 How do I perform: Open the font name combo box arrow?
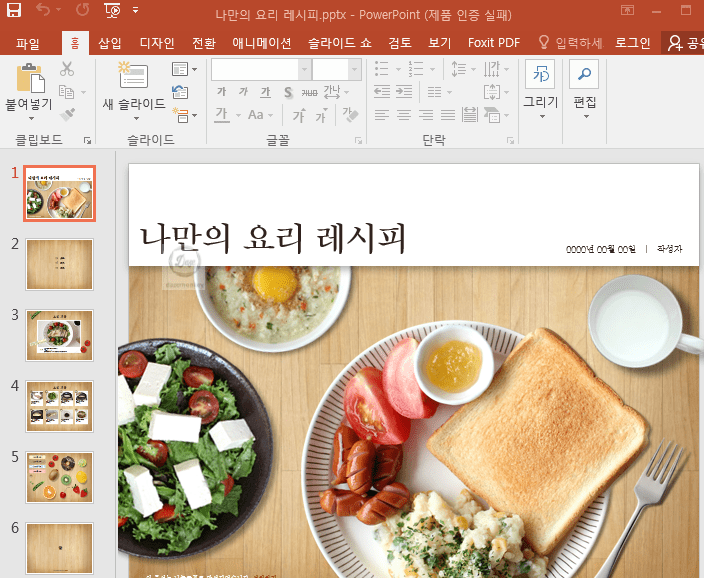pyautogui.click(x=304, y=70)
